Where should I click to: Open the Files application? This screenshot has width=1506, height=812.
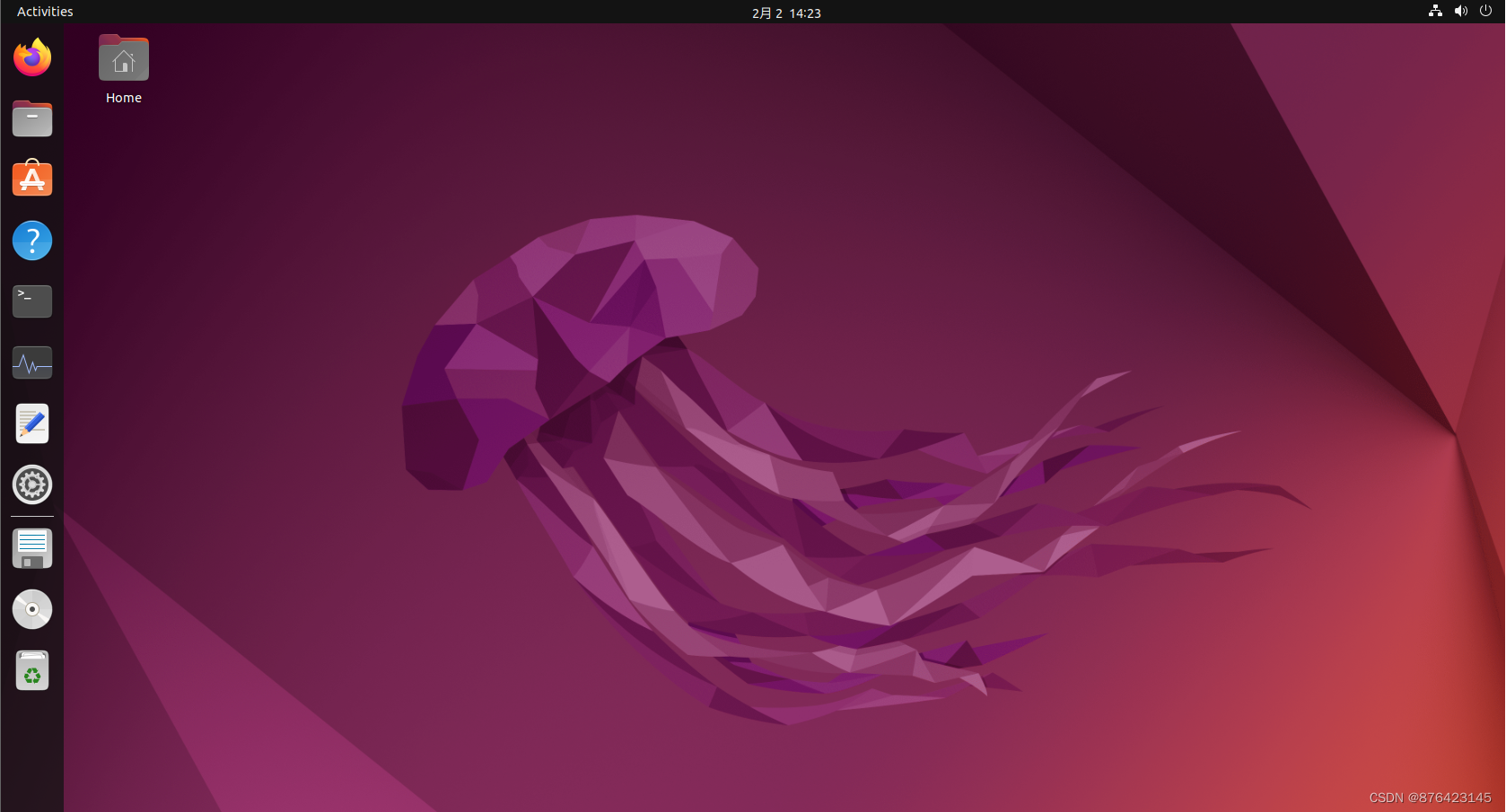tap(31, 118)
